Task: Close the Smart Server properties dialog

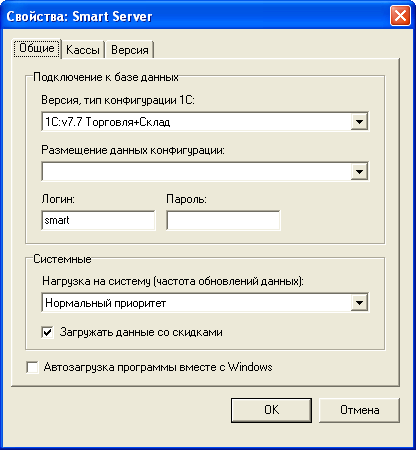Action: (x=400, y=16)
